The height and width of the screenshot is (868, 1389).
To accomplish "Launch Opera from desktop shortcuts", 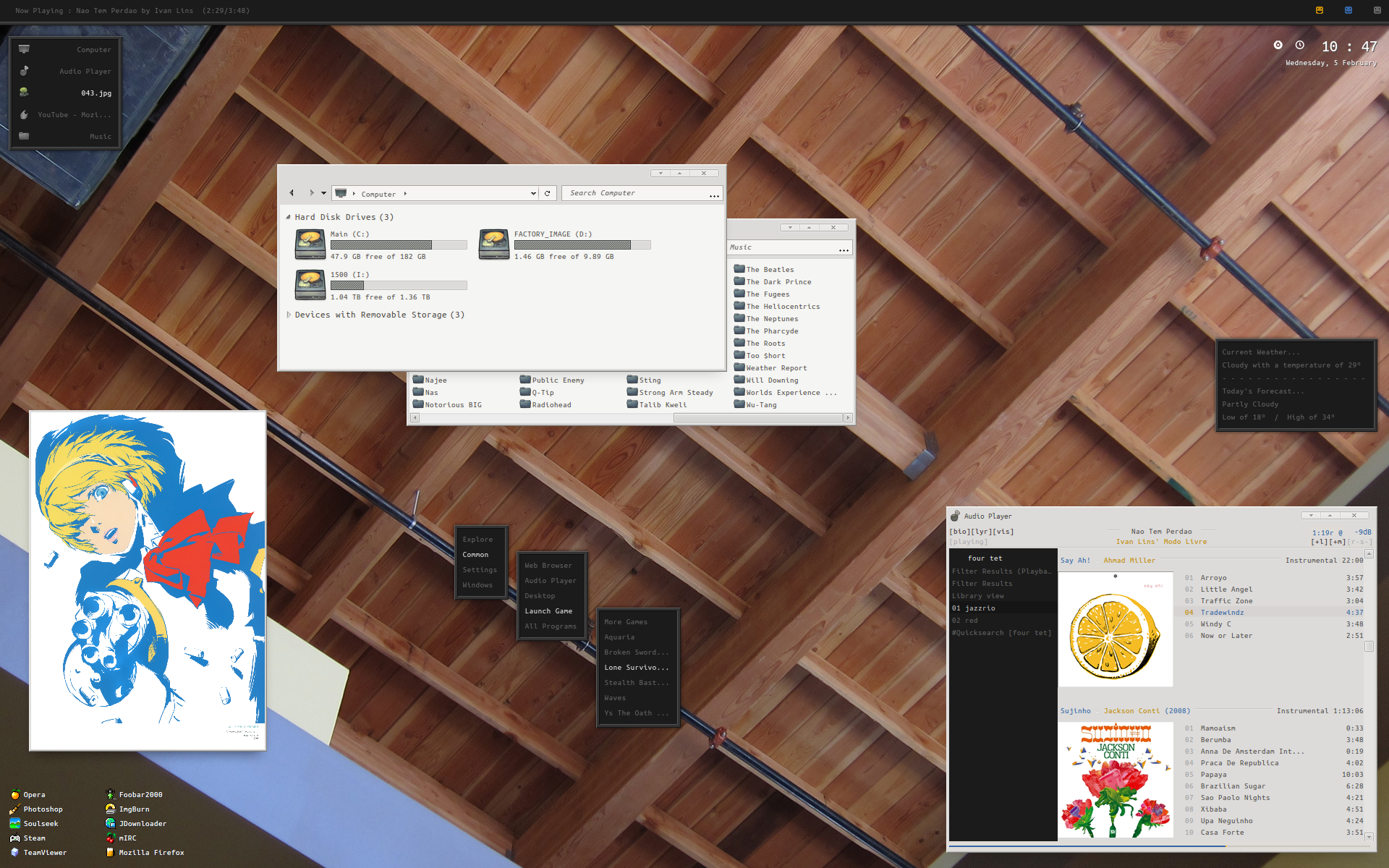I will point(27,794).
